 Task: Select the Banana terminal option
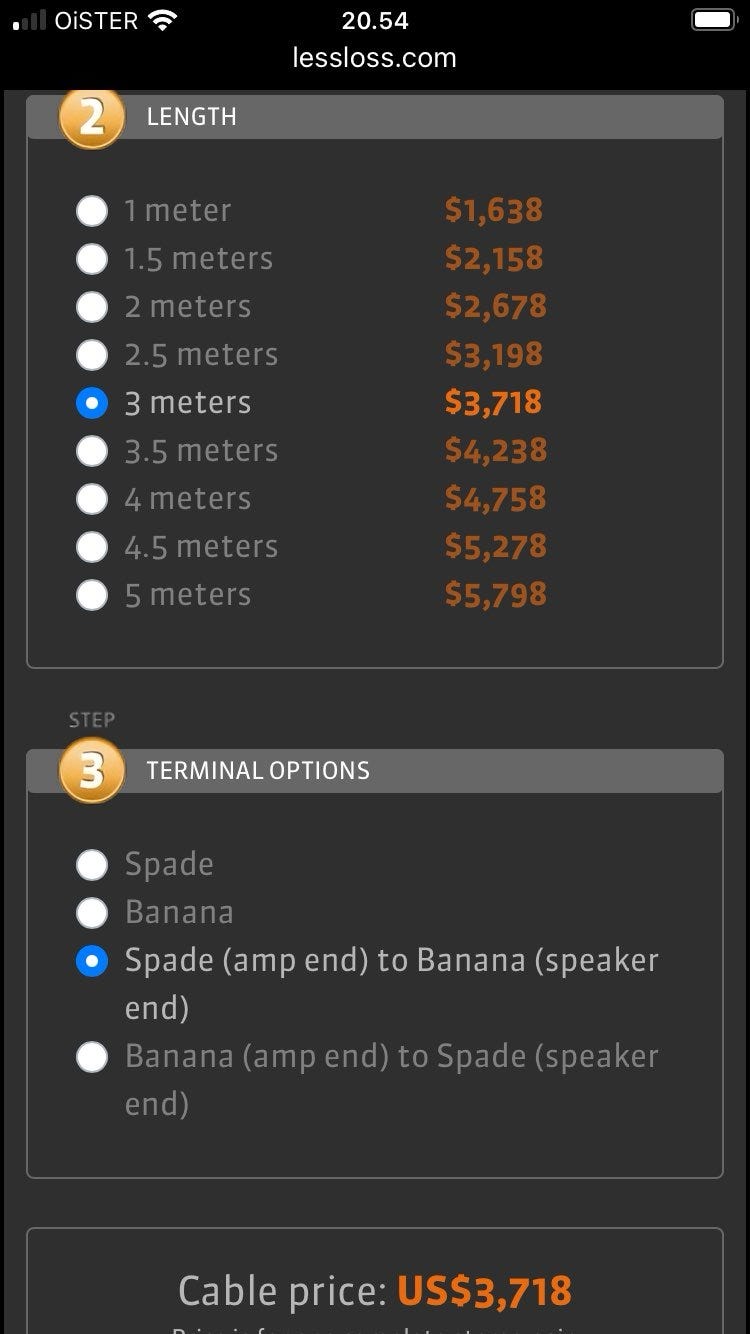click(92, 913)
